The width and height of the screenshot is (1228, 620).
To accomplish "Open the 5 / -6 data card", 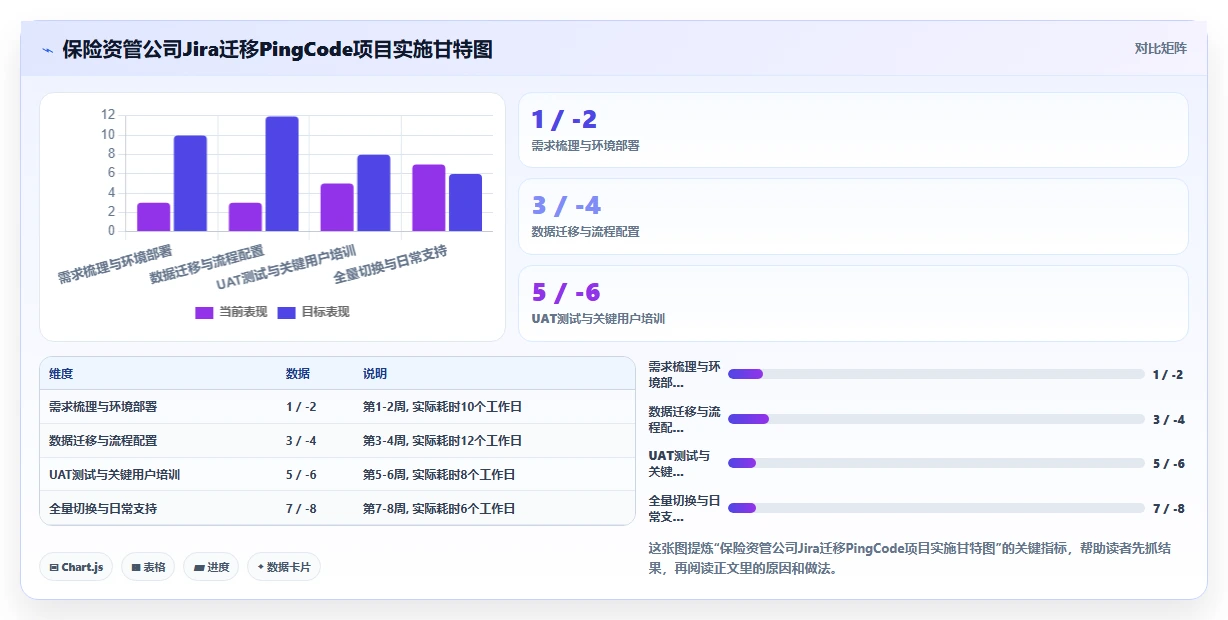I will click(x=853, y=303).
